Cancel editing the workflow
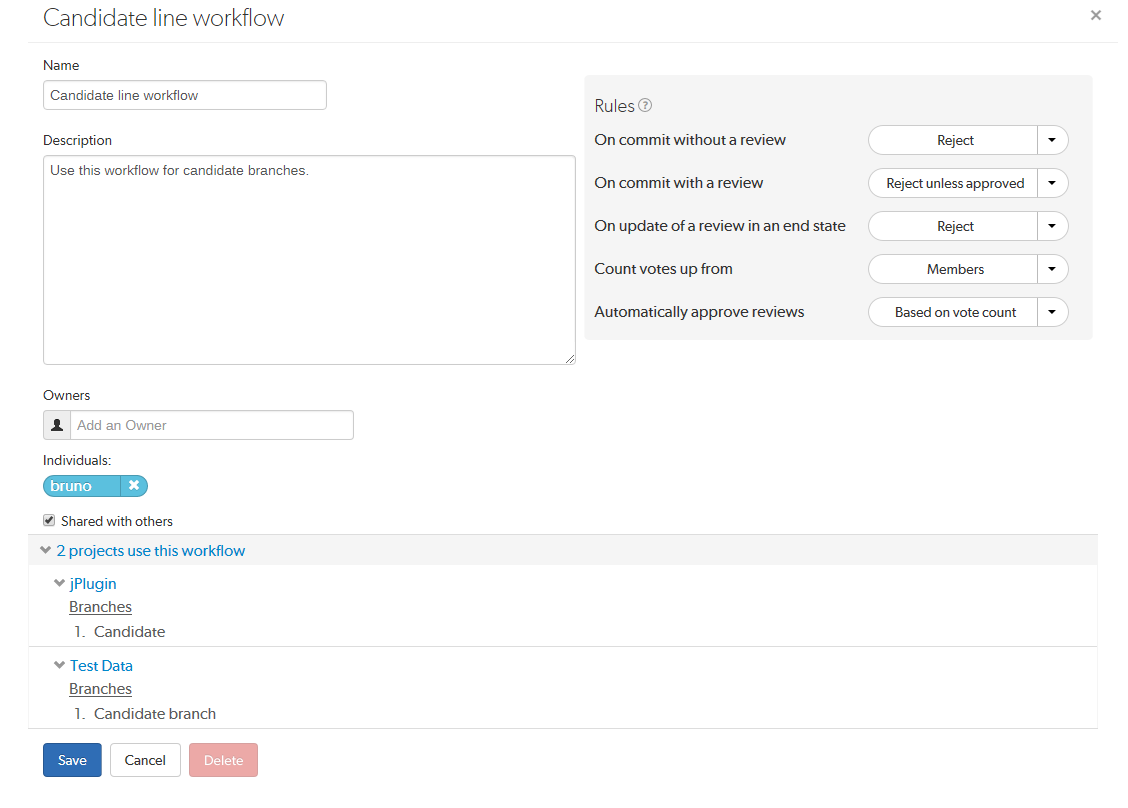This screenshot has width=1128, height=808. pos(145,760)
